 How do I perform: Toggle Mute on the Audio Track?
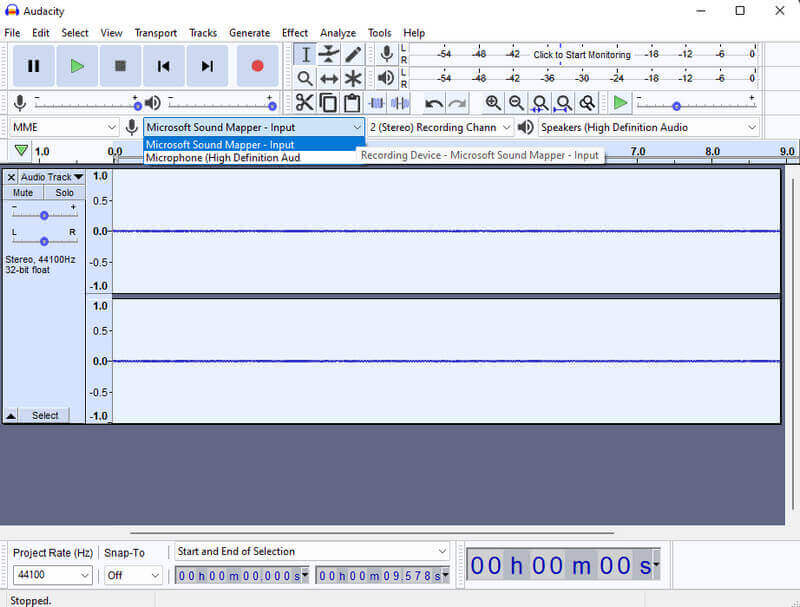(x=23, y=193)
